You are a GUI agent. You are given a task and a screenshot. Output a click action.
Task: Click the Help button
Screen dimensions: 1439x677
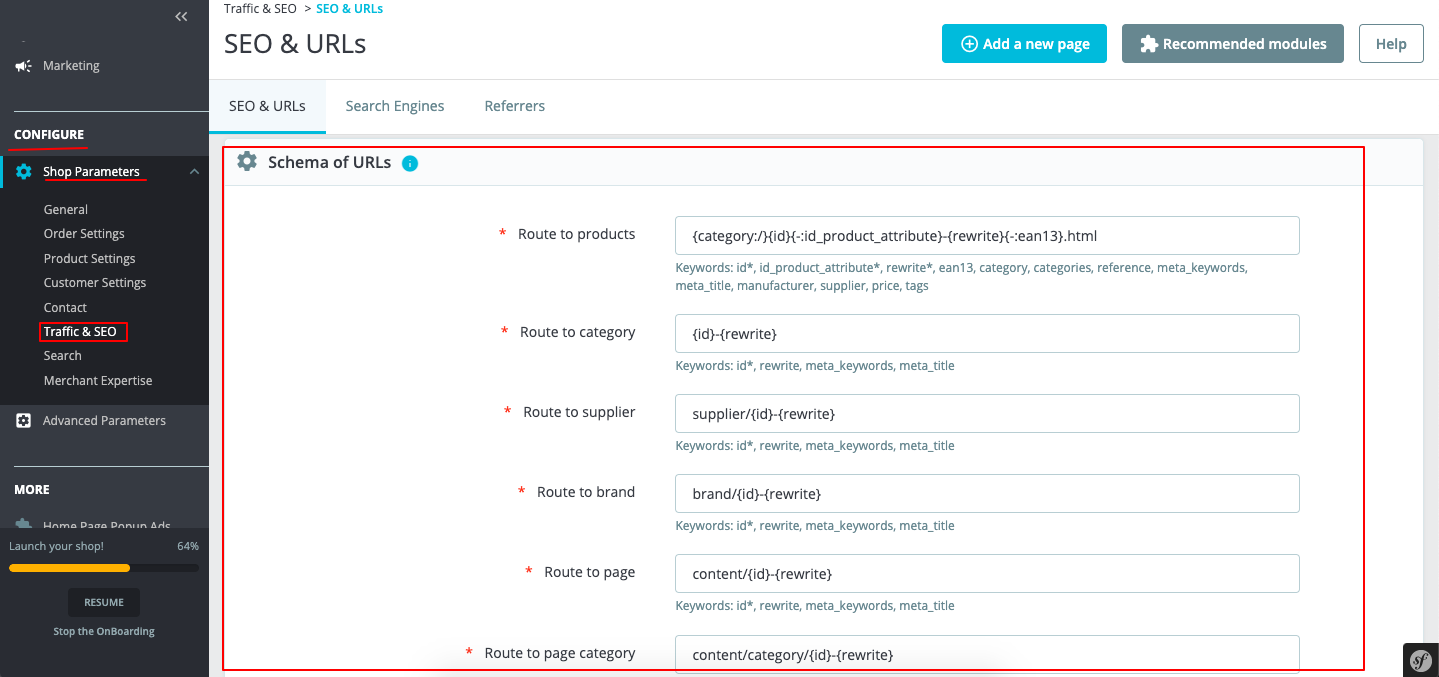[1391, 44]
